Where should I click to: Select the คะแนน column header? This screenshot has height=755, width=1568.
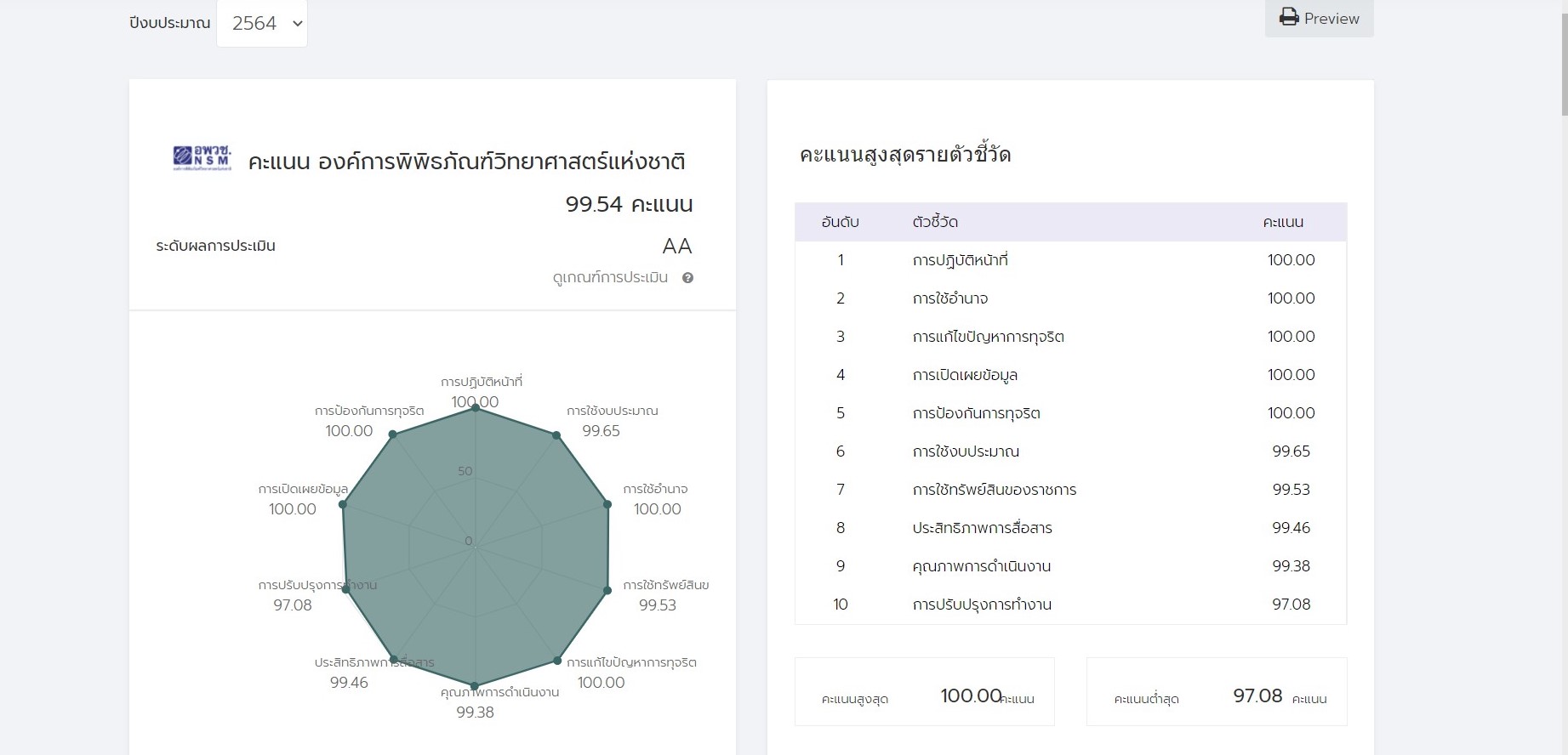pos(1283,223)
